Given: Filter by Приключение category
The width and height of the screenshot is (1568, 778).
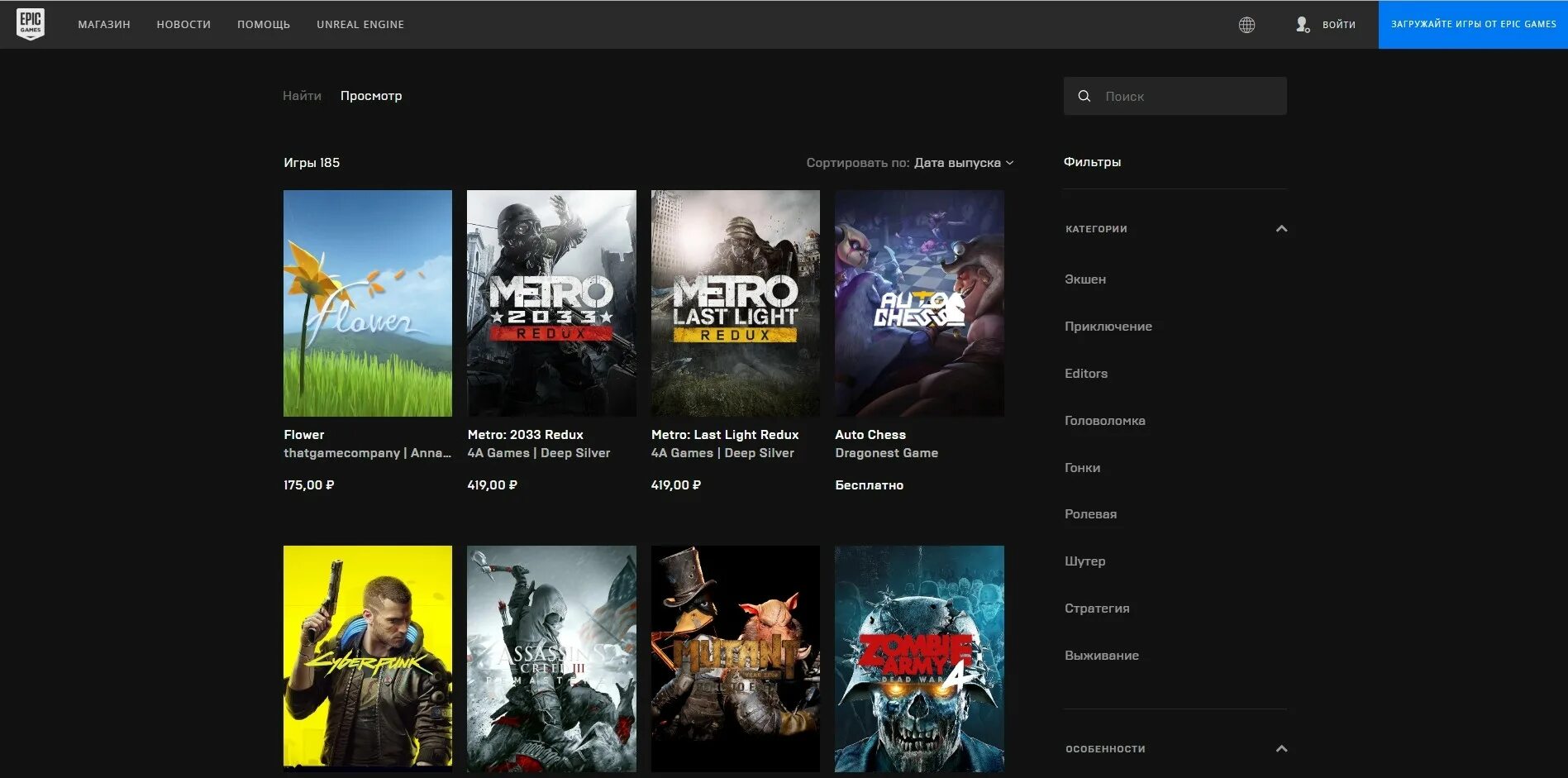Looking at the screenshot, I should [1108, 327].
